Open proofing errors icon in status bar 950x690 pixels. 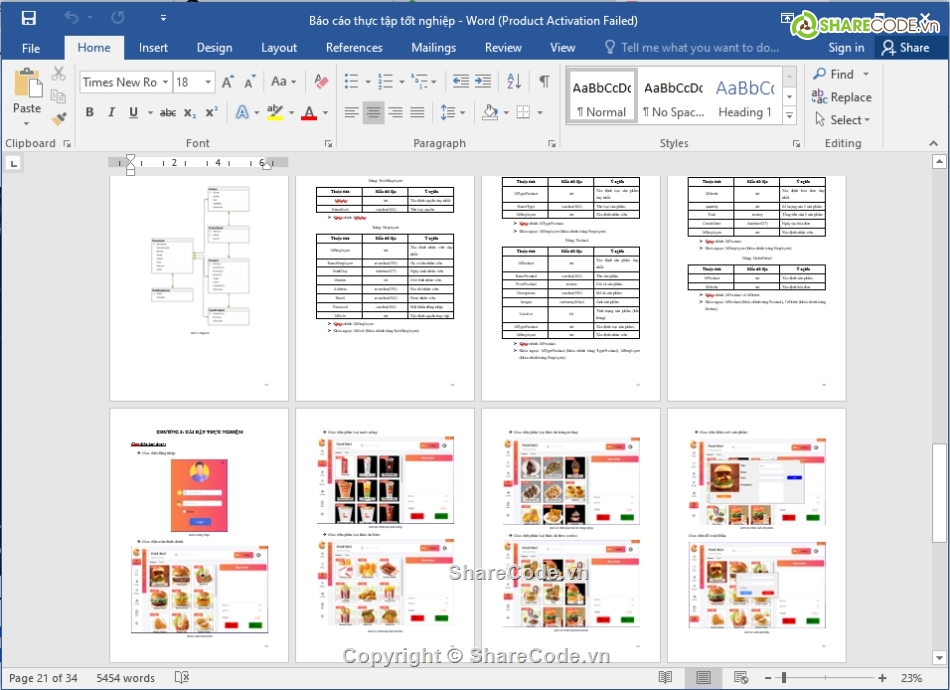(x=182, y=677)
